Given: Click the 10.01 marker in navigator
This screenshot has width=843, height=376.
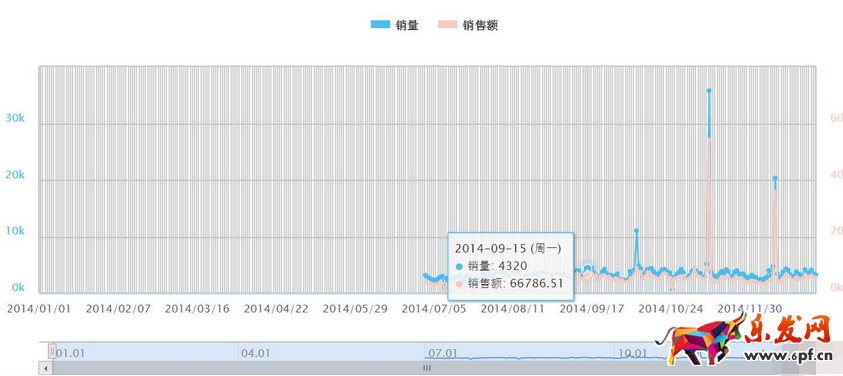Looking at the screenshot, I should (x=632, y=353).
